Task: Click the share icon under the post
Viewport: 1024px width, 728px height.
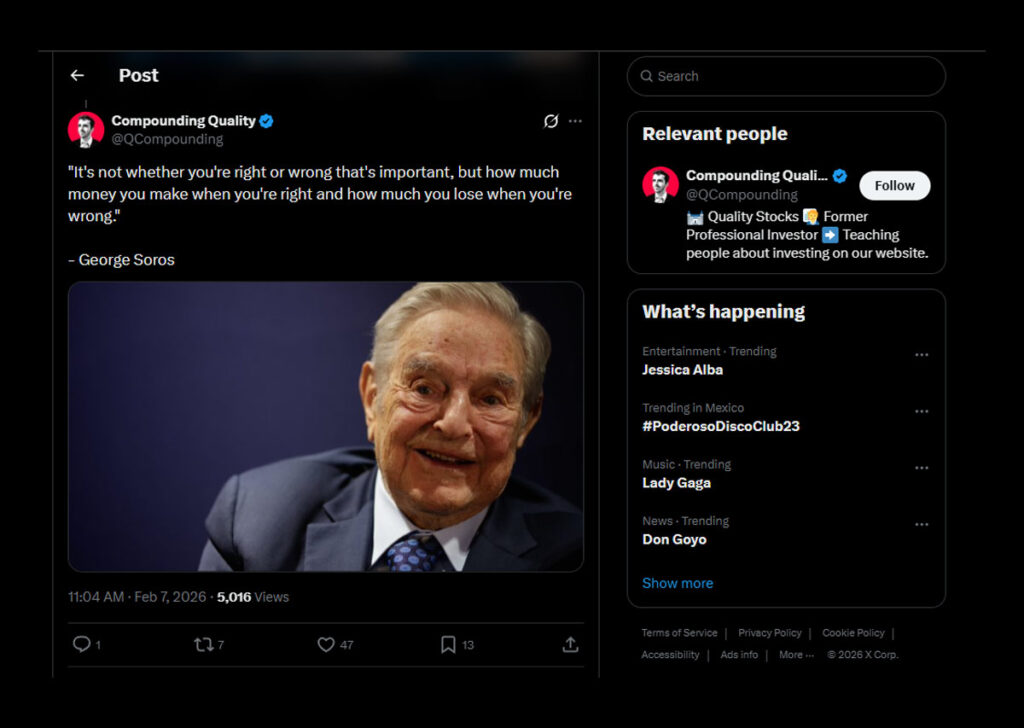Action: 570,645
